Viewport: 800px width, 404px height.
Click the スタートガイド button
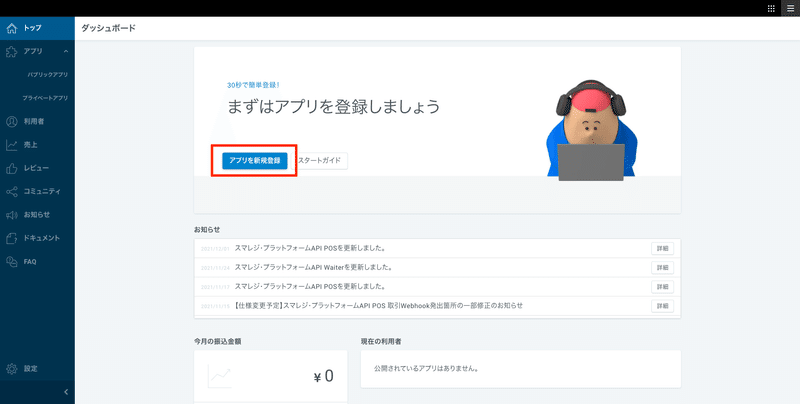click(x=320, y=161)
